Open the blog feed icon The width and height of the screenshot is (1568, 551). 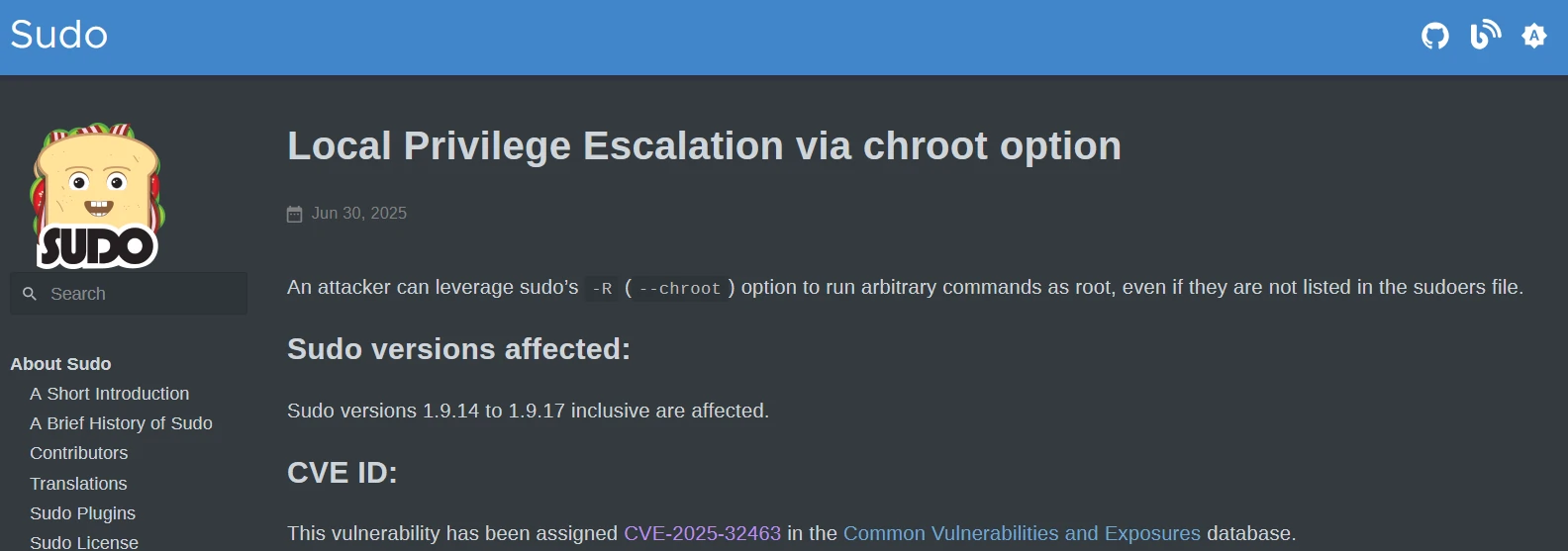[x=1485, y=36]
